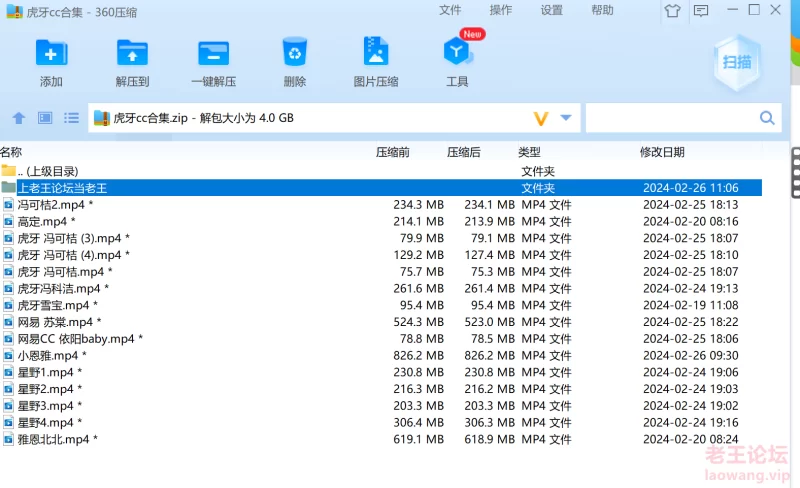This screenshot has height=488, width=800.
Task: Select the file 冯可桔2.mp4
Action: click(381, 205)
